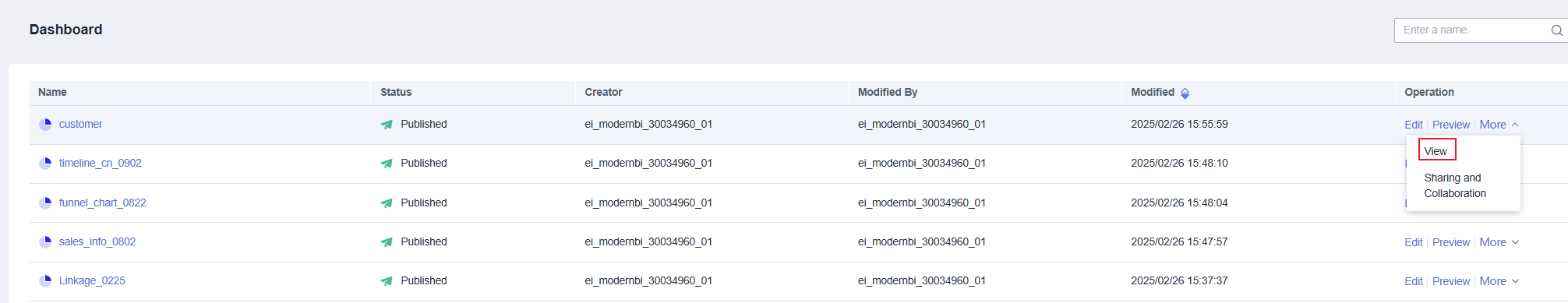Select View from the More menu
Image resolution: width=1568 pixels, height=303 pixels.
coord(1436,151)
